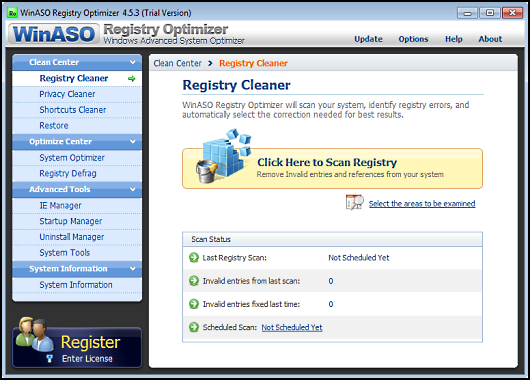Click the green icon for Invalid entries from last scan
Screen dimensions: 530x380
[194, 281]
